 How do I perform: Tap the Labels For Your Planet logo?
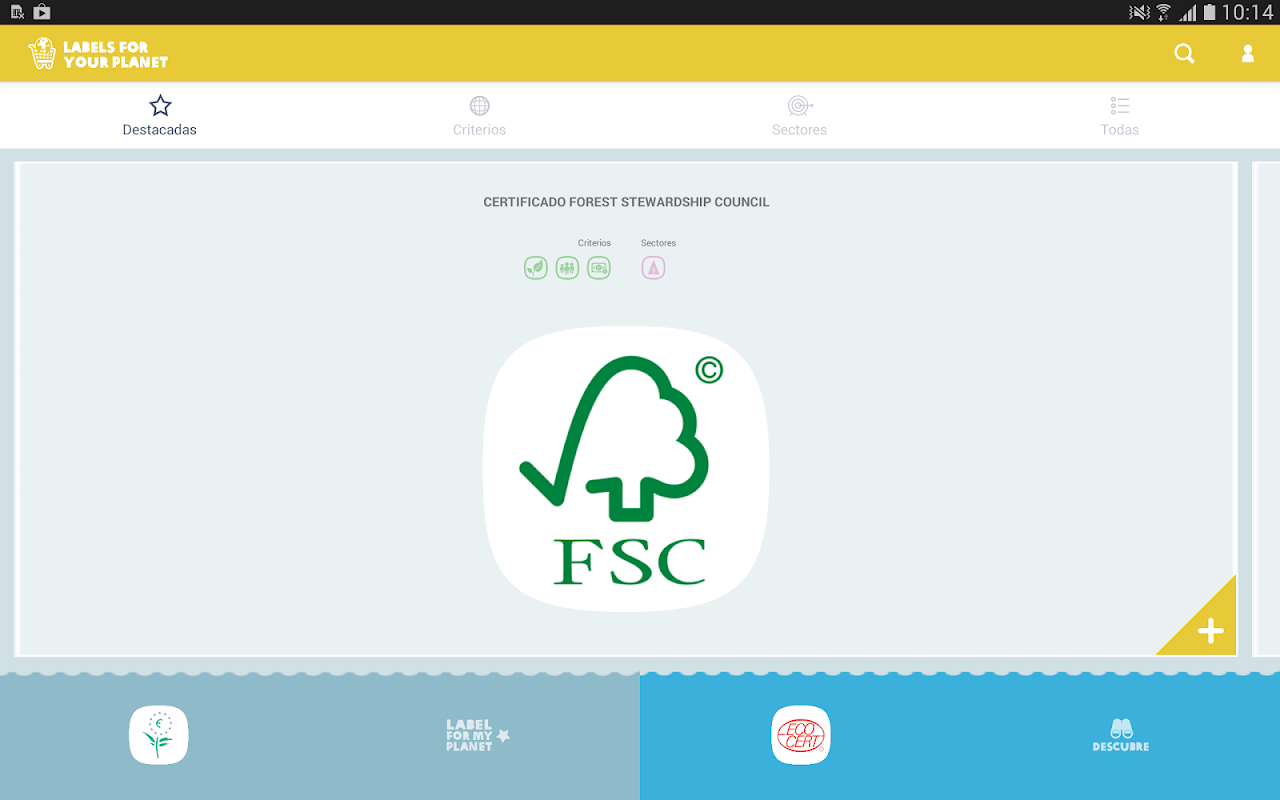pos(98,54)
